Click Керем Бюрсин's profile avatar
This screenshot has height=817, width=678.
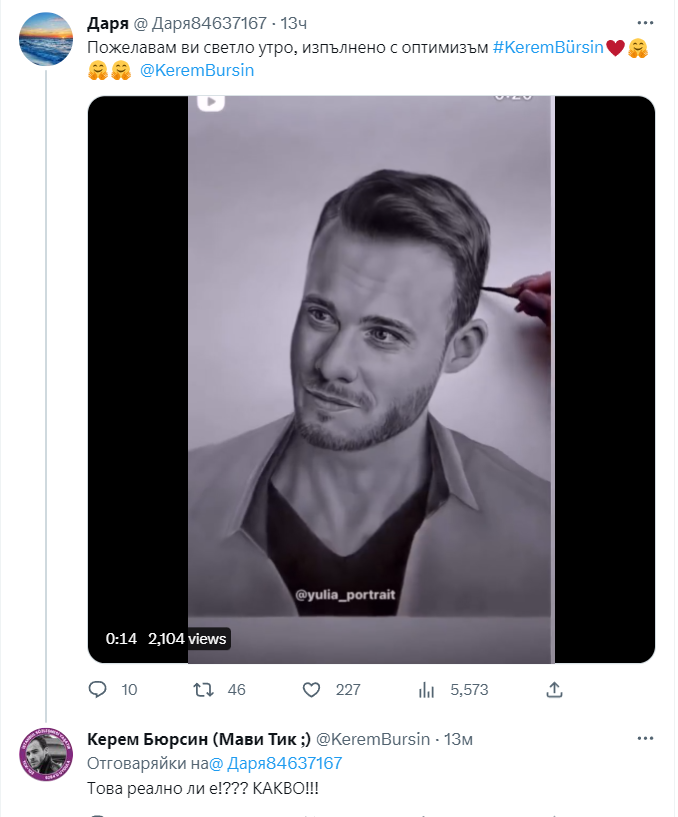point(46,753)
